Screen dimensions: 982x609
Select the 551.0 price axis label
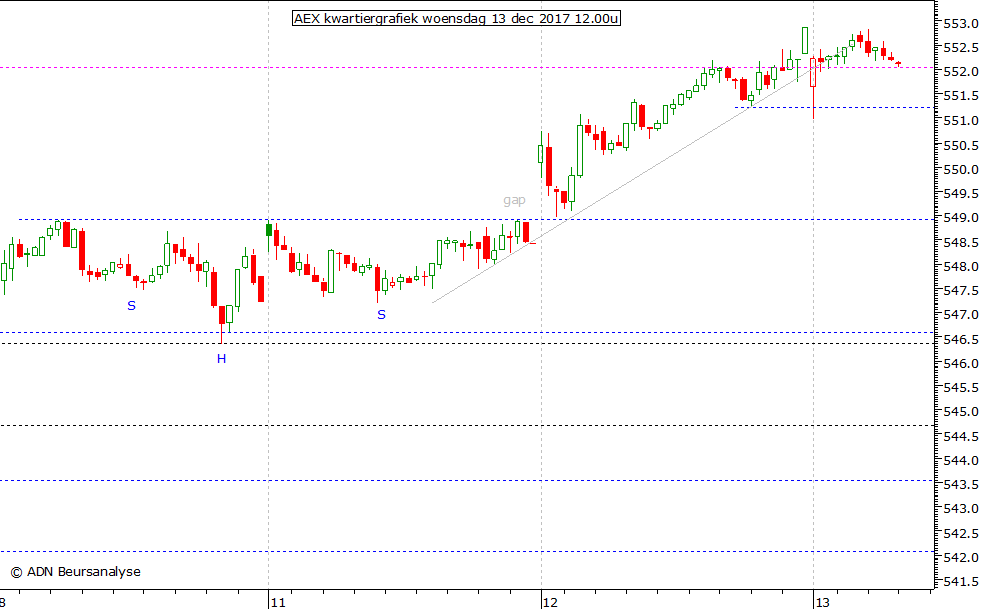(x=961, y=121)
